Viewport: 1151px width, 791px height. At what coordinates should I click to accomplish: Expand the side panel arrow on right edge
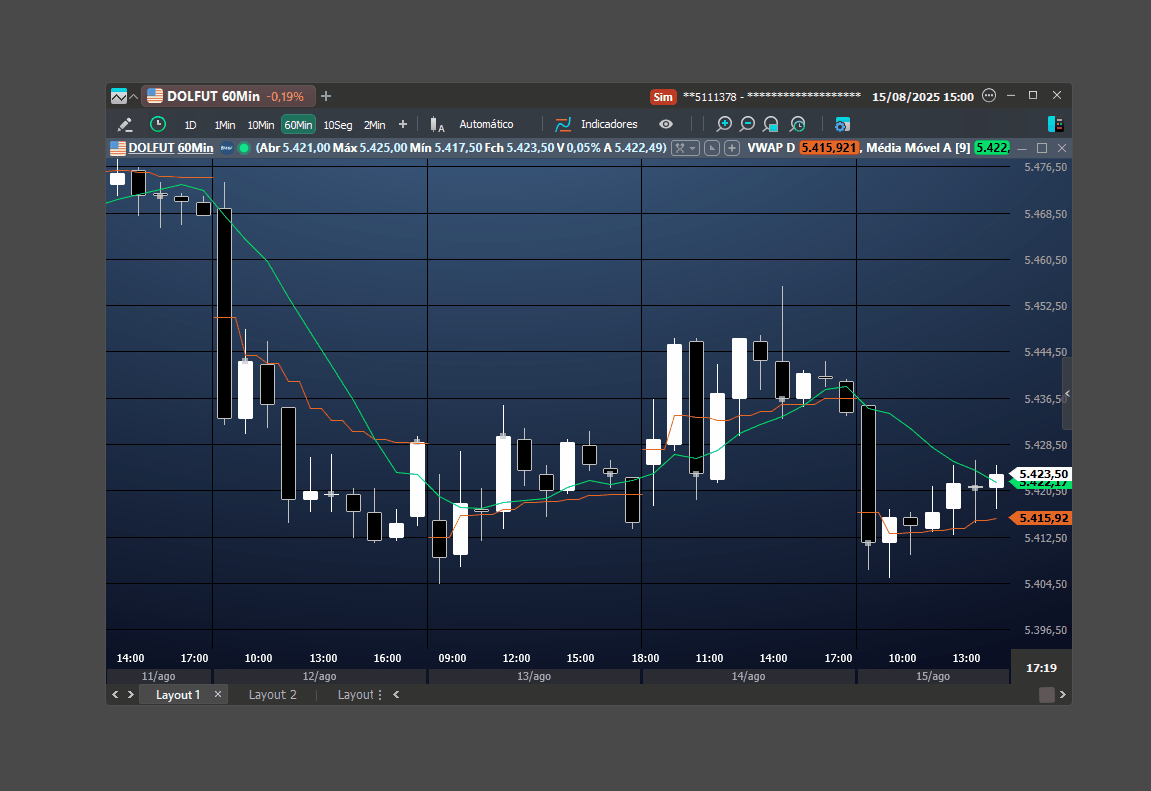[1067, 394]
